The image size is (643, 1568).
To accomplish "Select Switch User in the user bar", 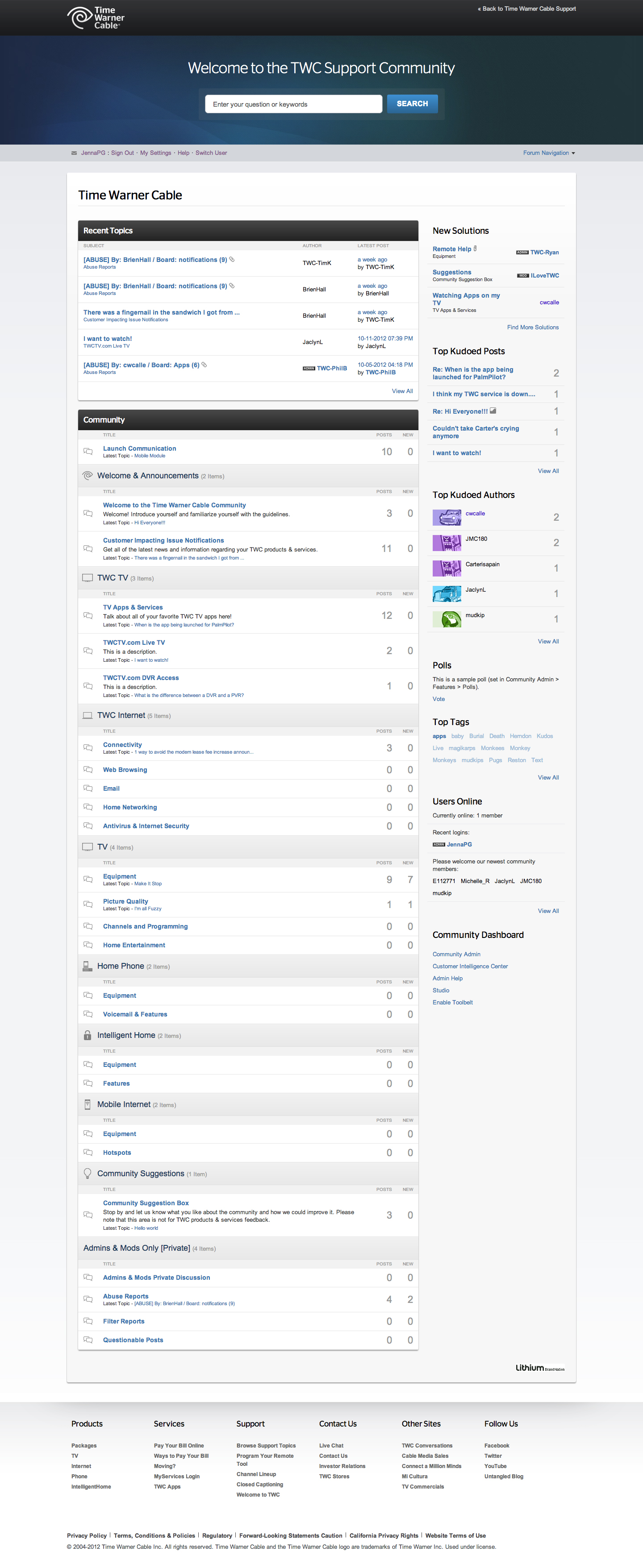I will point(211,153).
